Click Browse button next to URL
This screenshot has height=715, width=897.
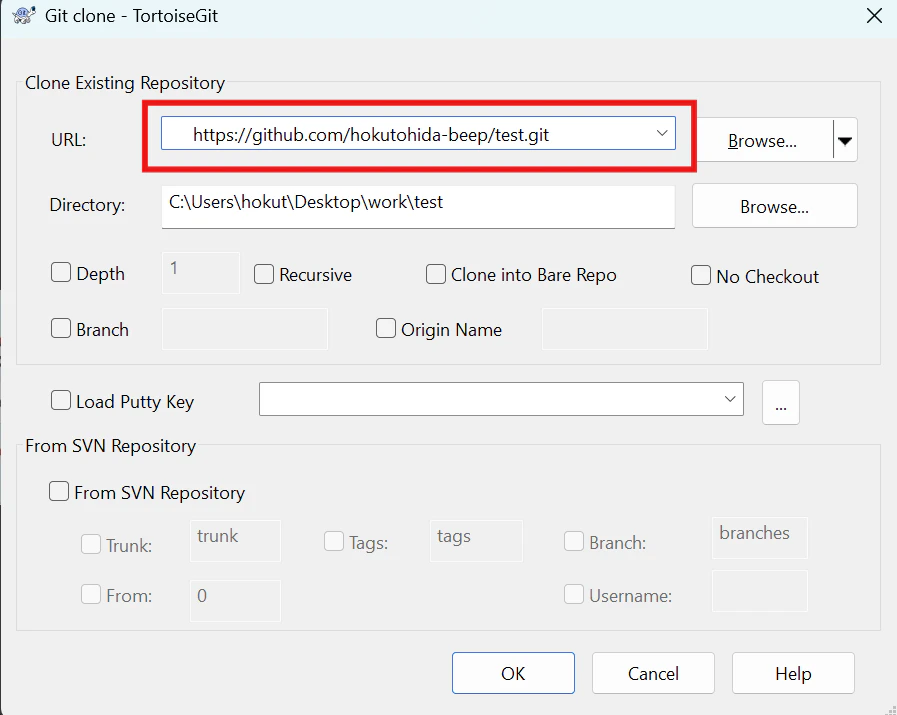click(763, 140)
